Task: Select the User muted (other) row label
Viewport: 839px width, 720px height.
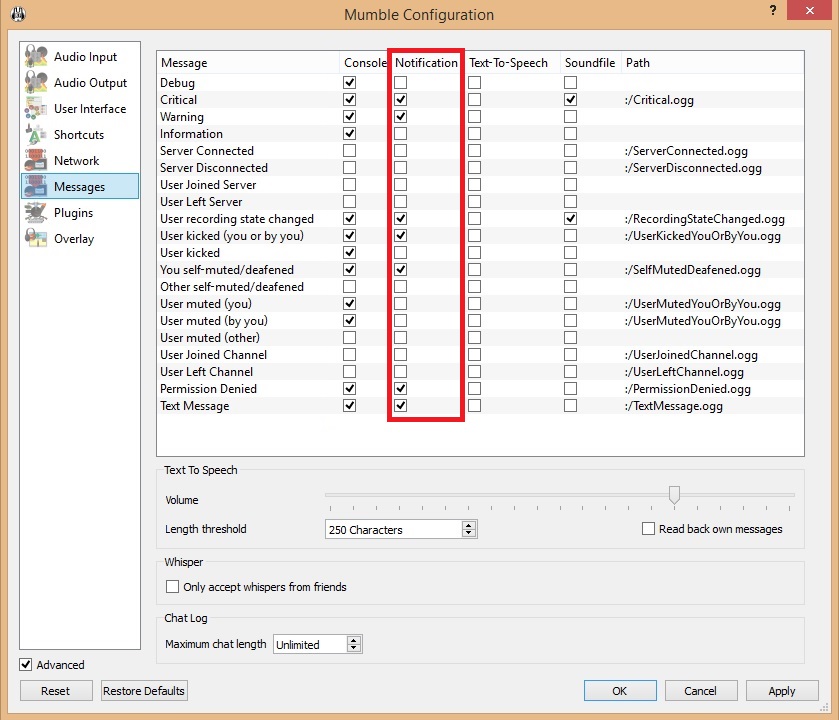Action: (210, 338)
